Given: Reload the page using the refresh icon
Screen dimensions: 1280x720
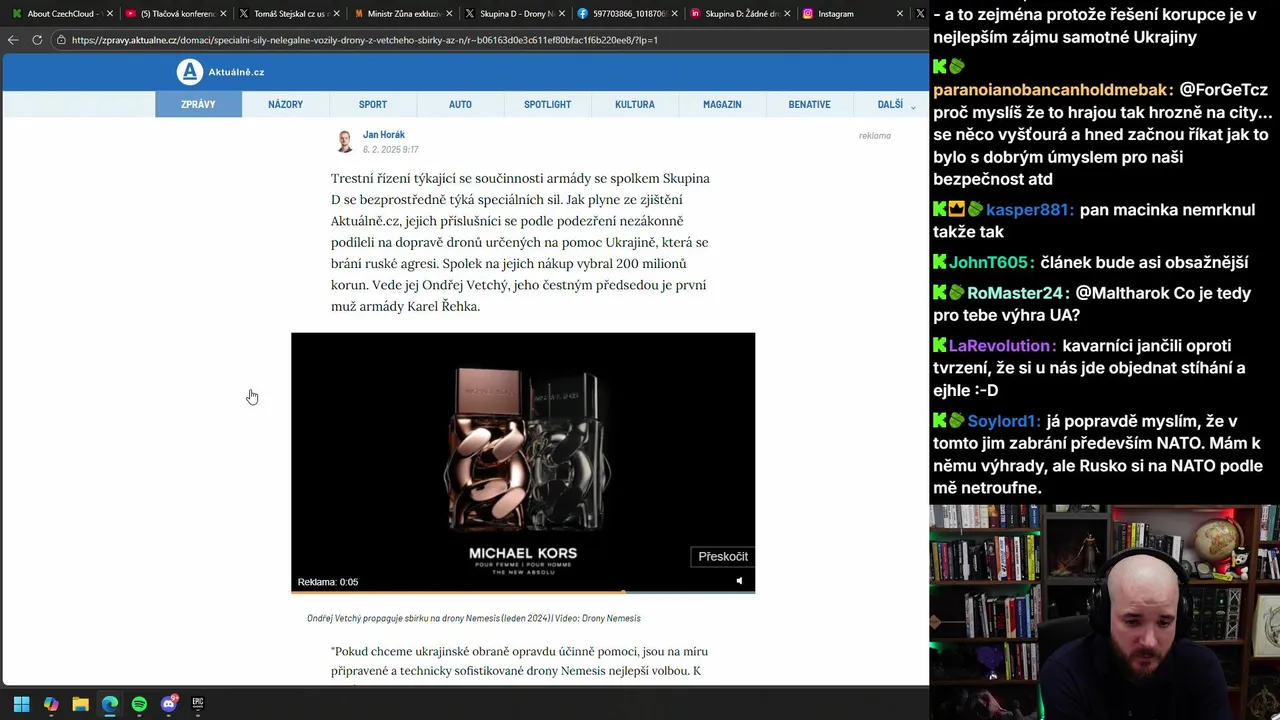Looking at the screenshot, I should tap(37, 40).
